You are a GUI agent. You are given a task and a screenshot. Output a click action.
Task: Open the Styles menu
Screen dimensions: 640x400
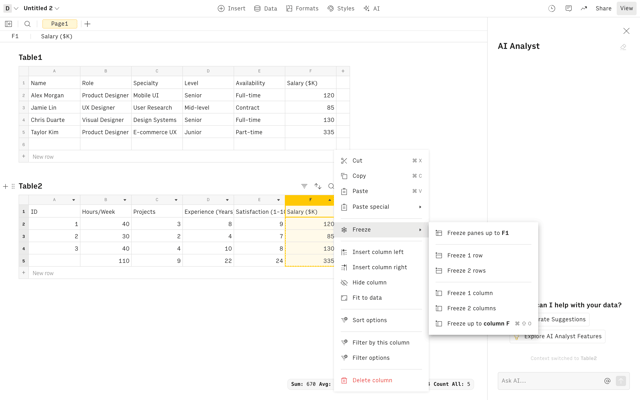point(341,9)
